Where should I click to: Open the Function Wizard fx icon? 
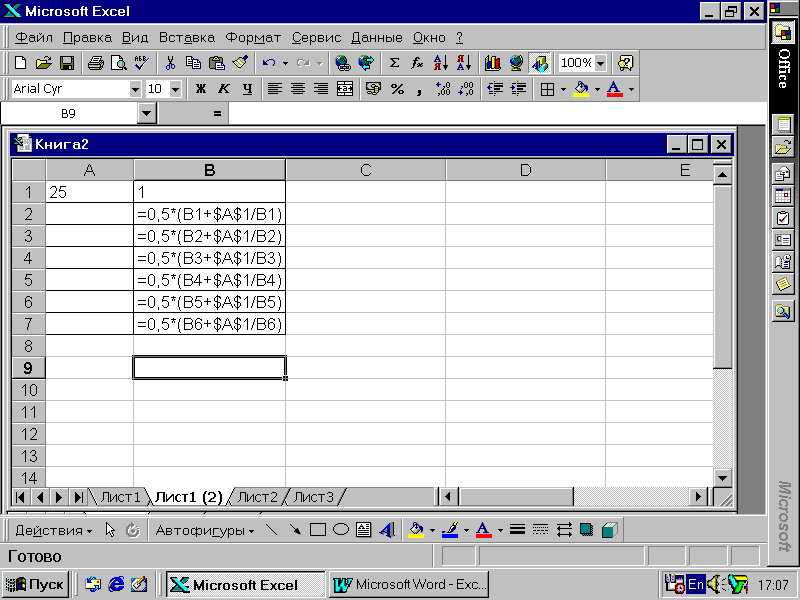pos(417,63)
